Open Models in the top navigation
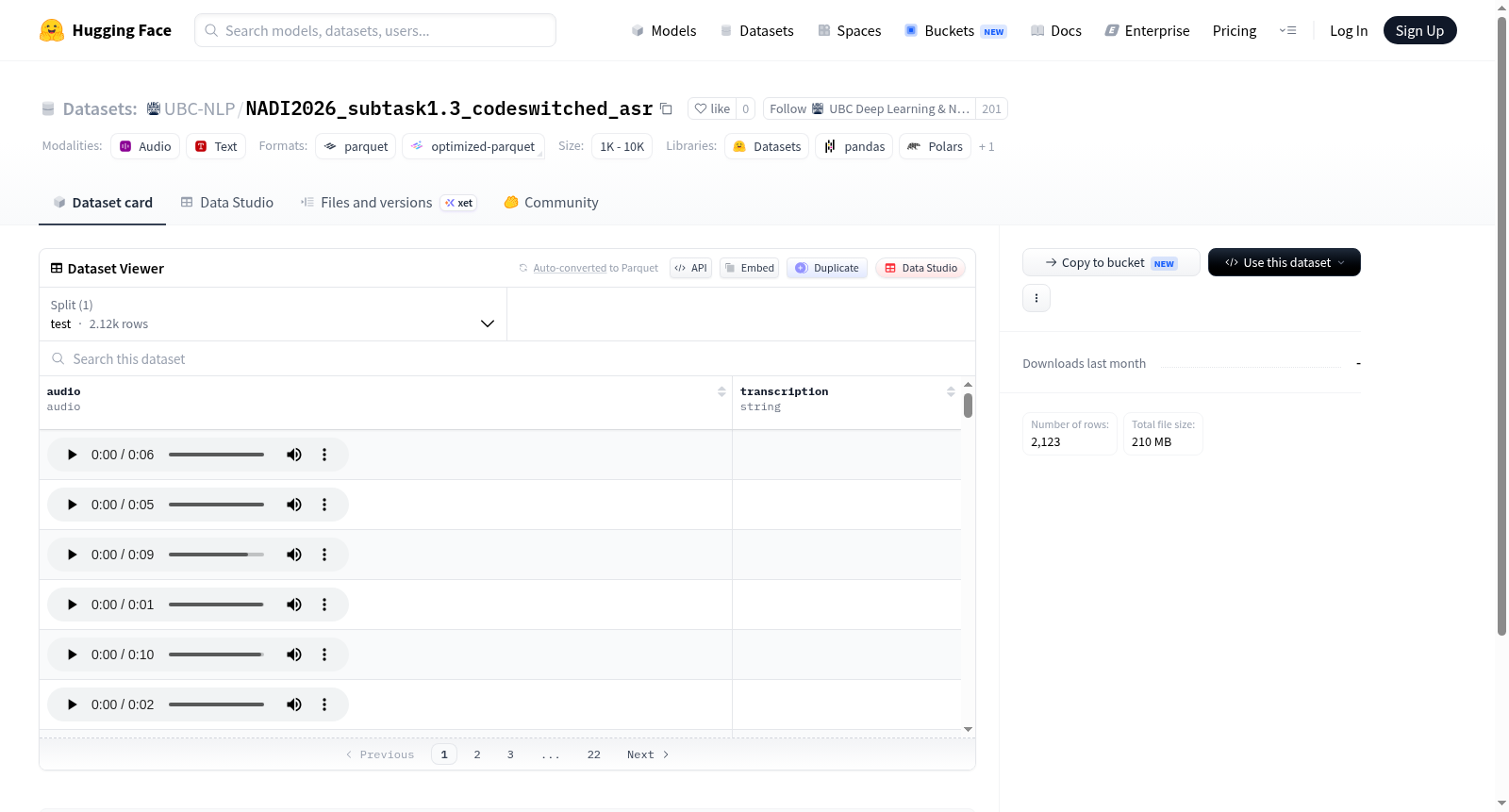1509x812 pixels. coord(664,30)
